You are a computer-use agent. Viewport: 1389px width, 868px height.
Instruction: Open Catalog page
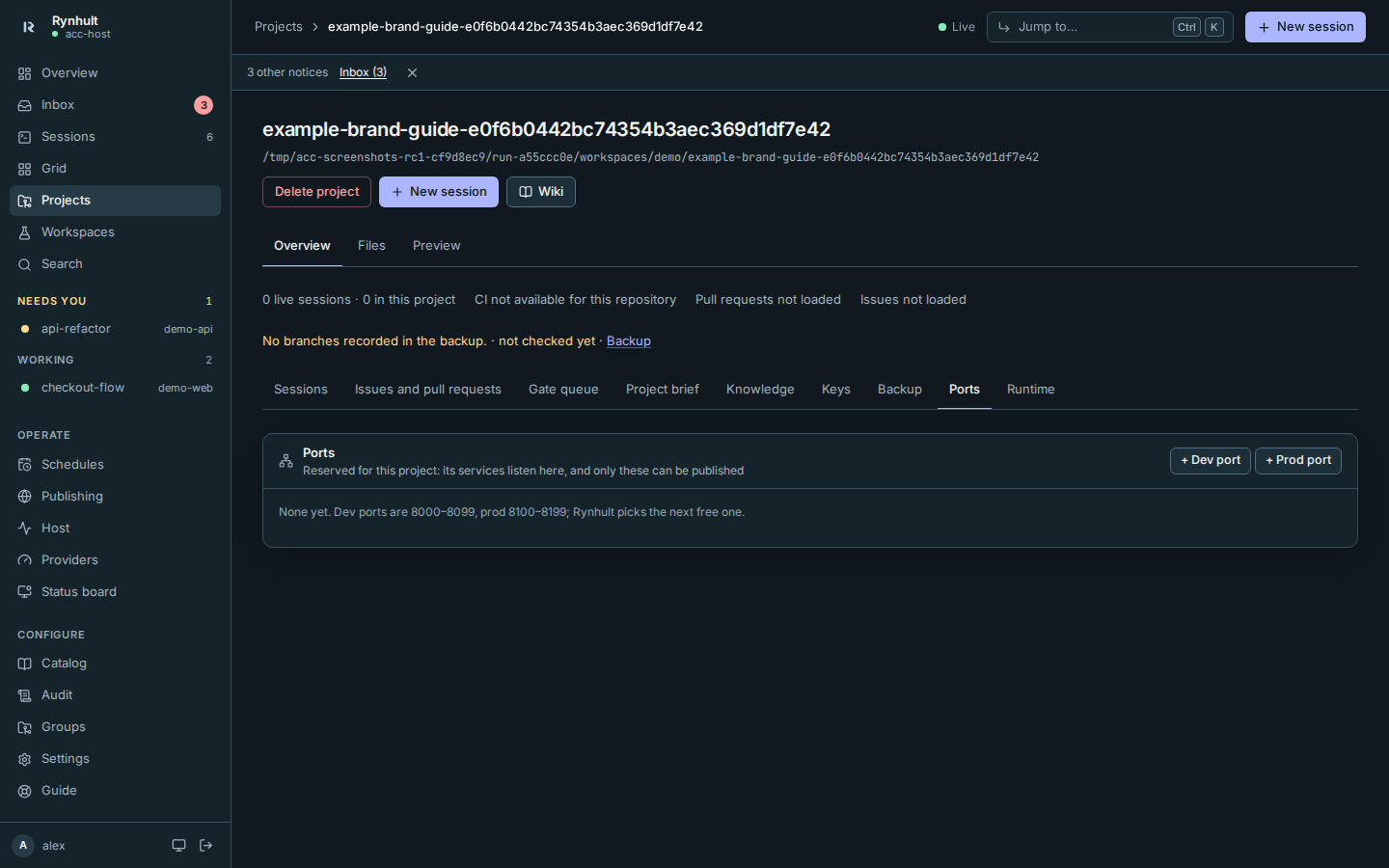click(x=115, y=664)
